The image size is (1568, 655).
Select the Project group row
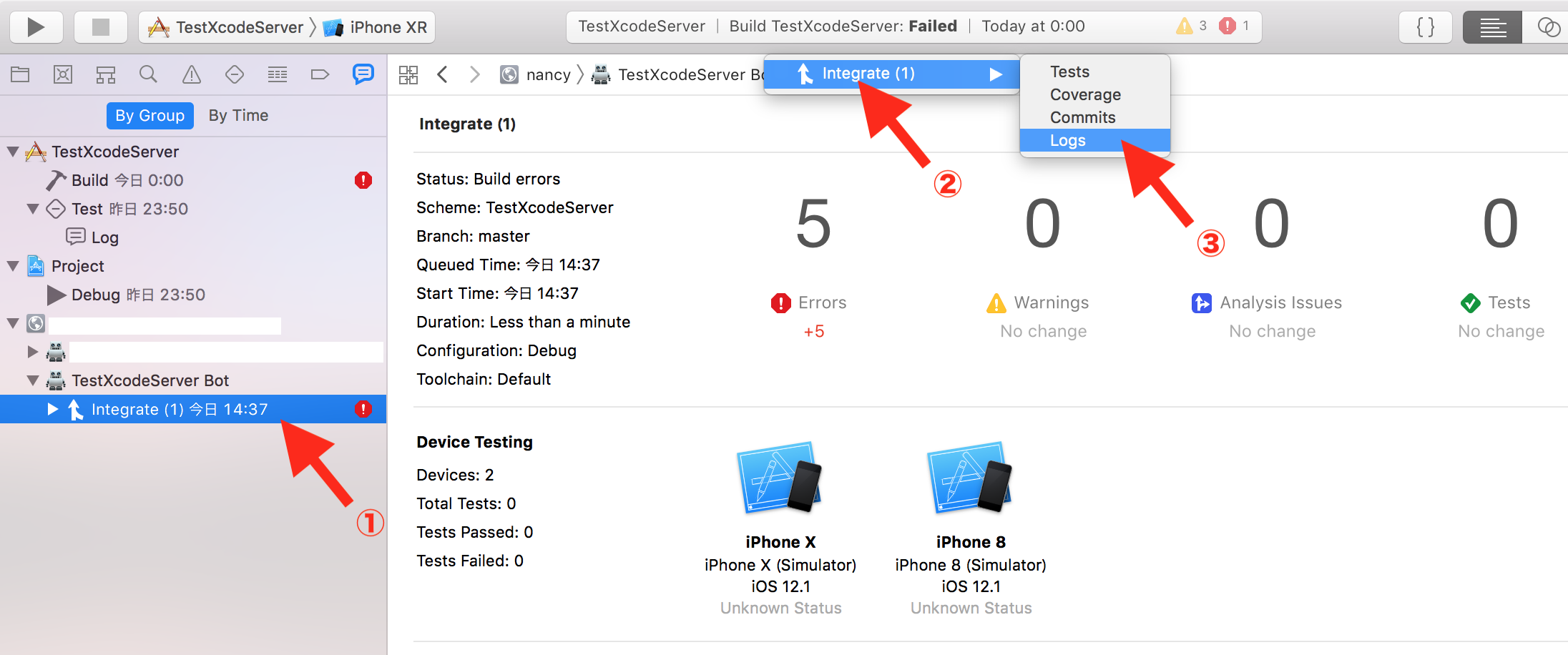193,266
